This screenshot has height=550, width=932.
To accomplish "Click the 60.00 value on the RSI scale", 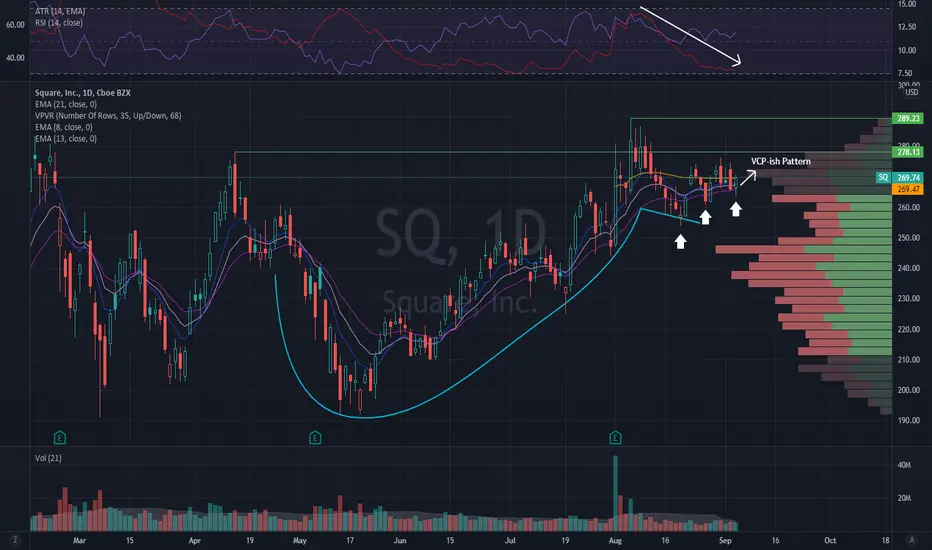I will pos(15,25).
